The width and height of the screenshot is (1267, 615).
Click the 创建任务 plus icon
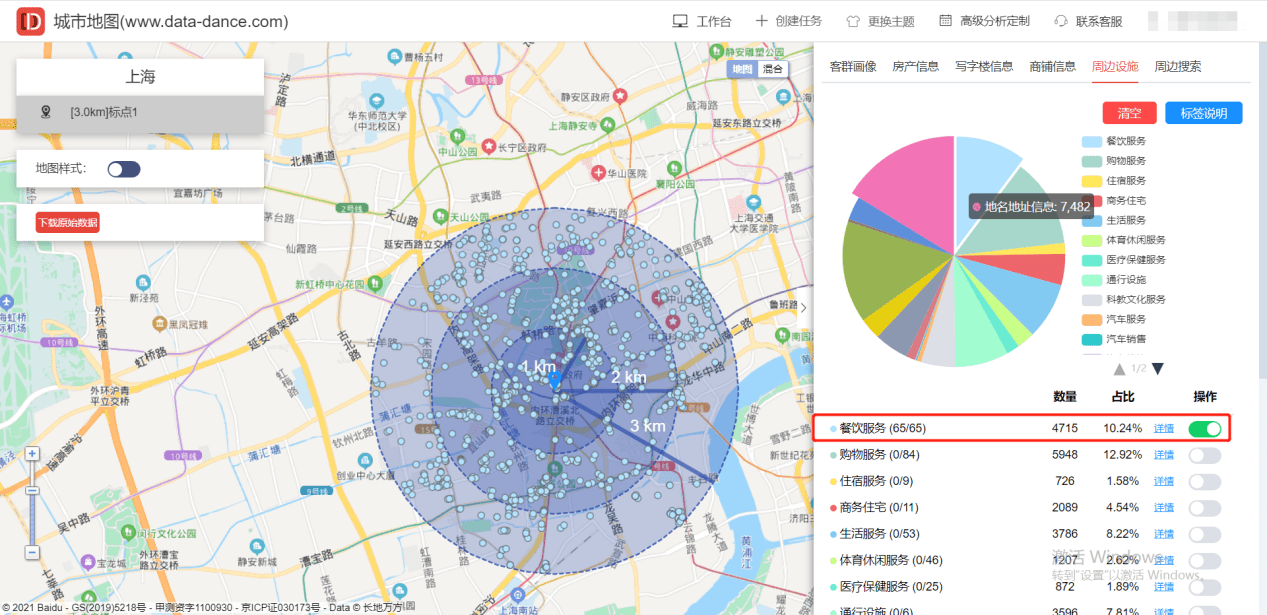[x=761, y=21]
